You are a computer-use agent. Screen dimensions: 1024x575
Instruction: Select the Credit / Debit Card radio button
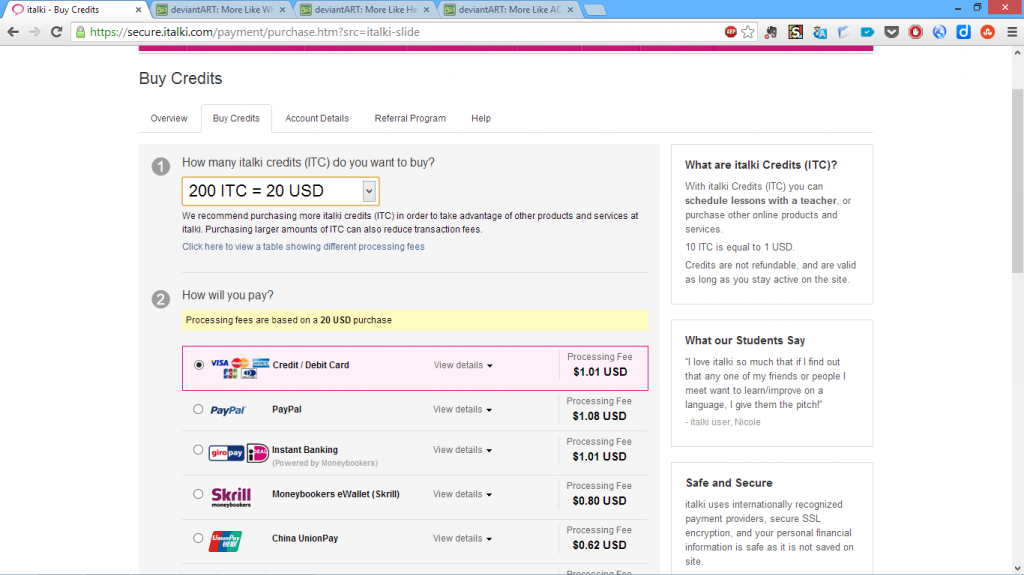click(x=199, y=365)
